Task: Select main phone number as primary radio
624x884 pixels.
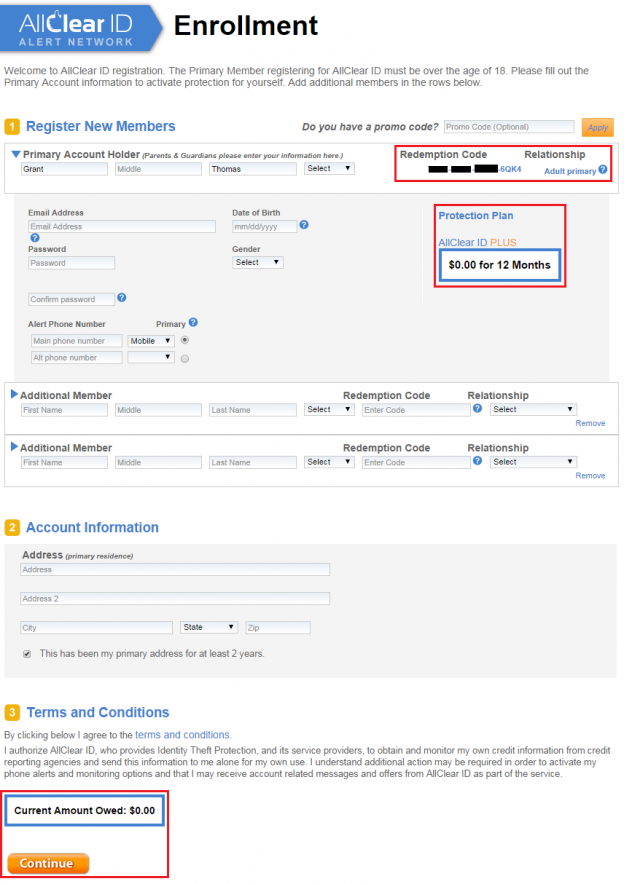Action: (185, 341)
